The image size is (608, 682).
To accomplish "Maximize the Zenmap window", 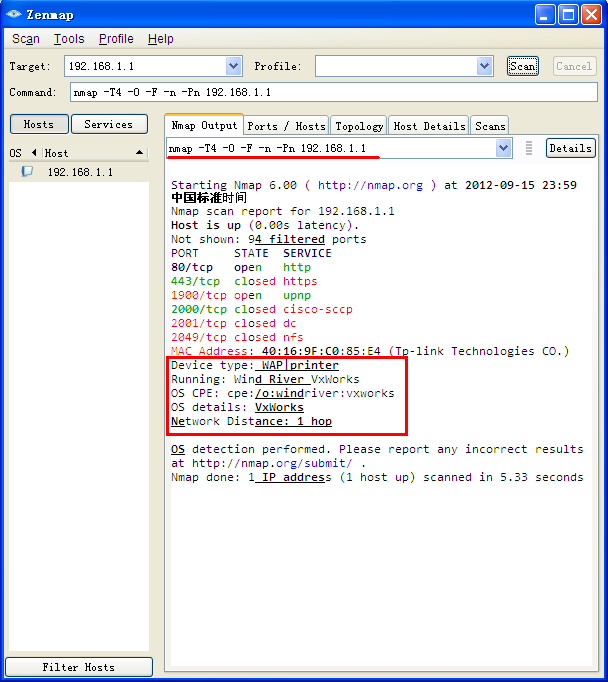I will point(568,14).
